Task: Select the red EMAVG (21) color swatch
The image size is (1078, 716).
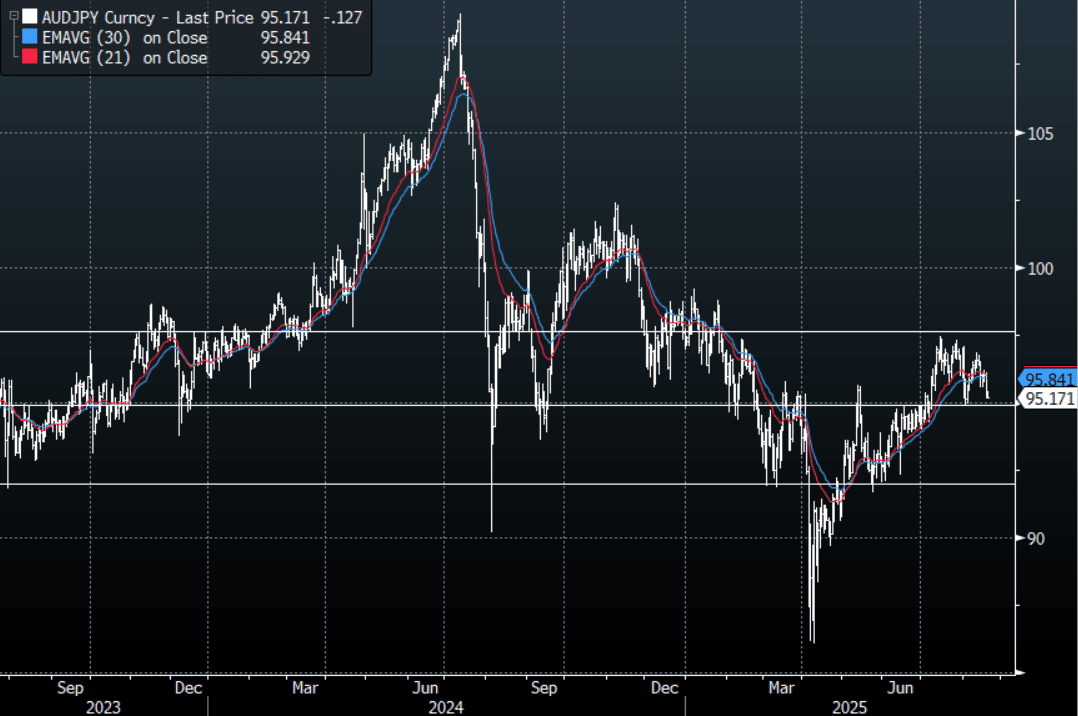Action: tap(30, 56)
